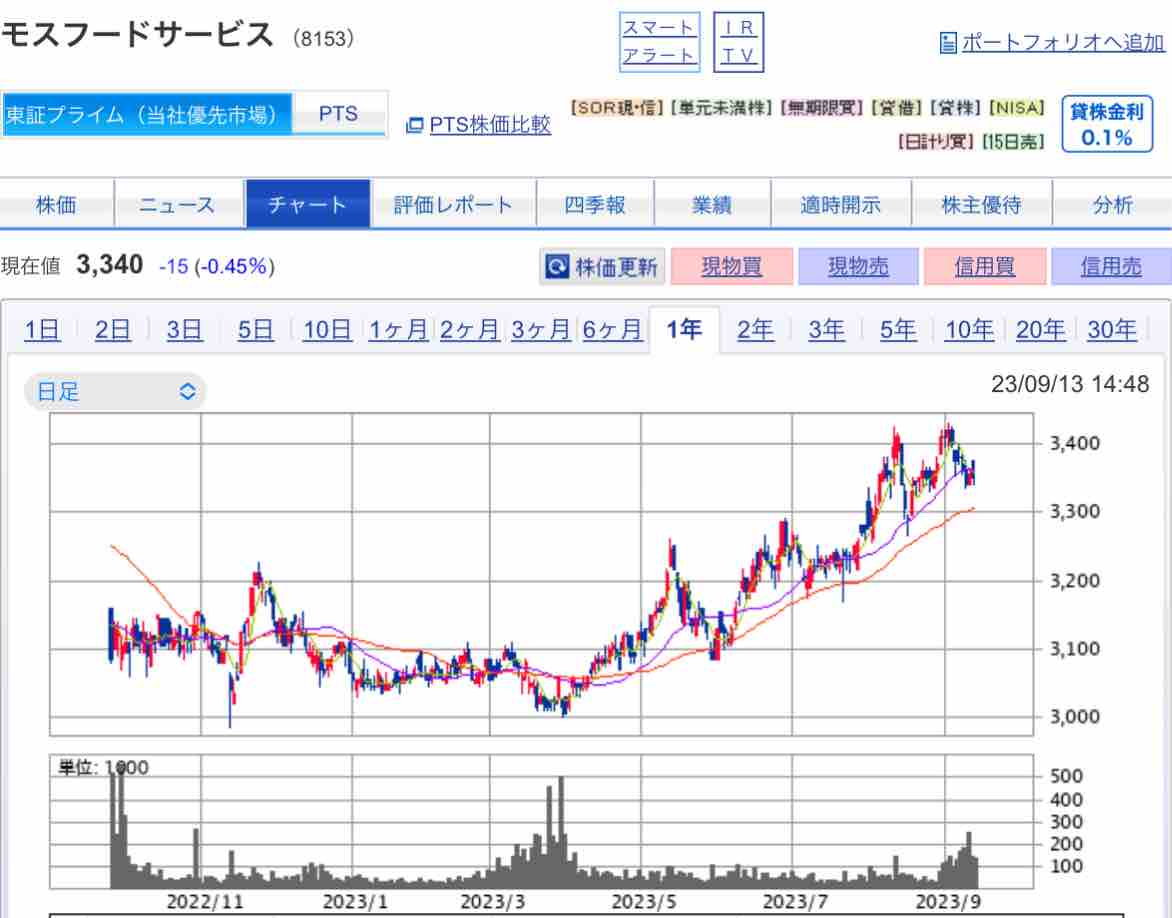
Task: Click the 単位: 1000 volume label
Action: point(104,768)
